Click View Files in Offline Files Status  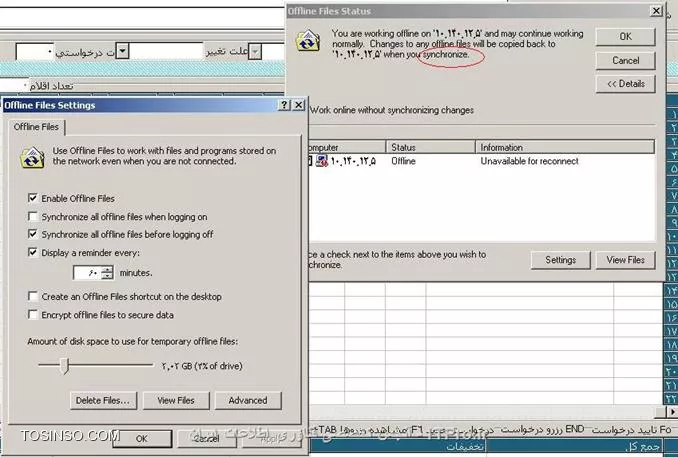(x=625, y=260)
